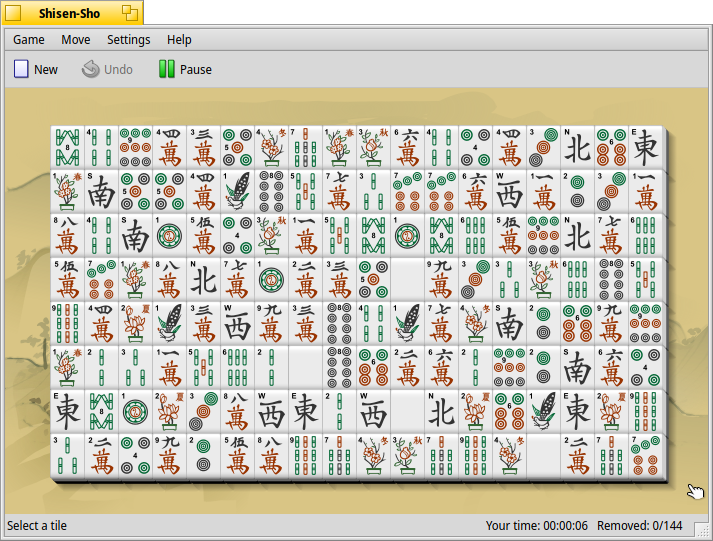Select the North wind tile in seventh row

442,412
